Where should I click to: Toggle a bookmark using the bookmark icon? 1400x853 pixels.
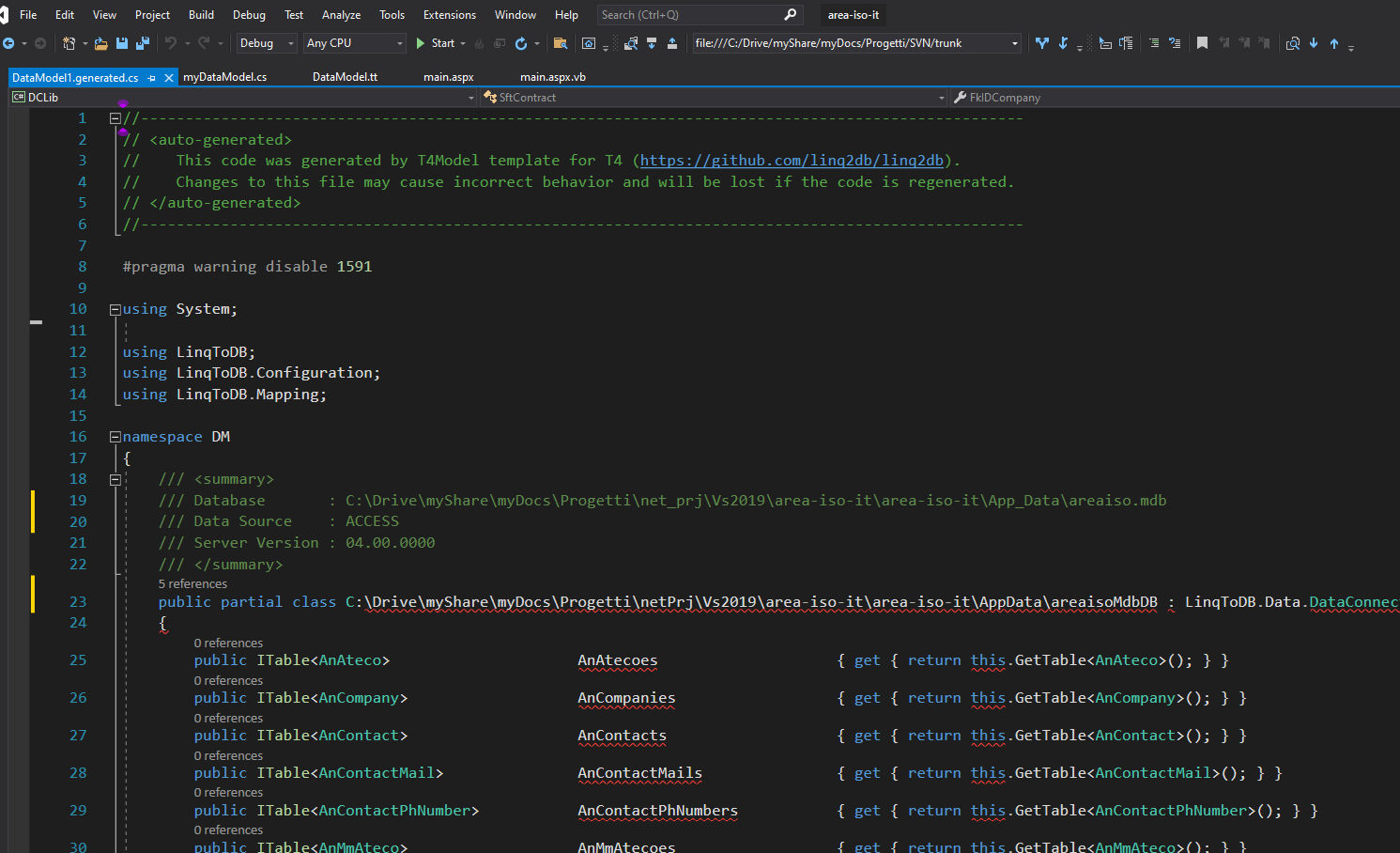coord(1202,42)
